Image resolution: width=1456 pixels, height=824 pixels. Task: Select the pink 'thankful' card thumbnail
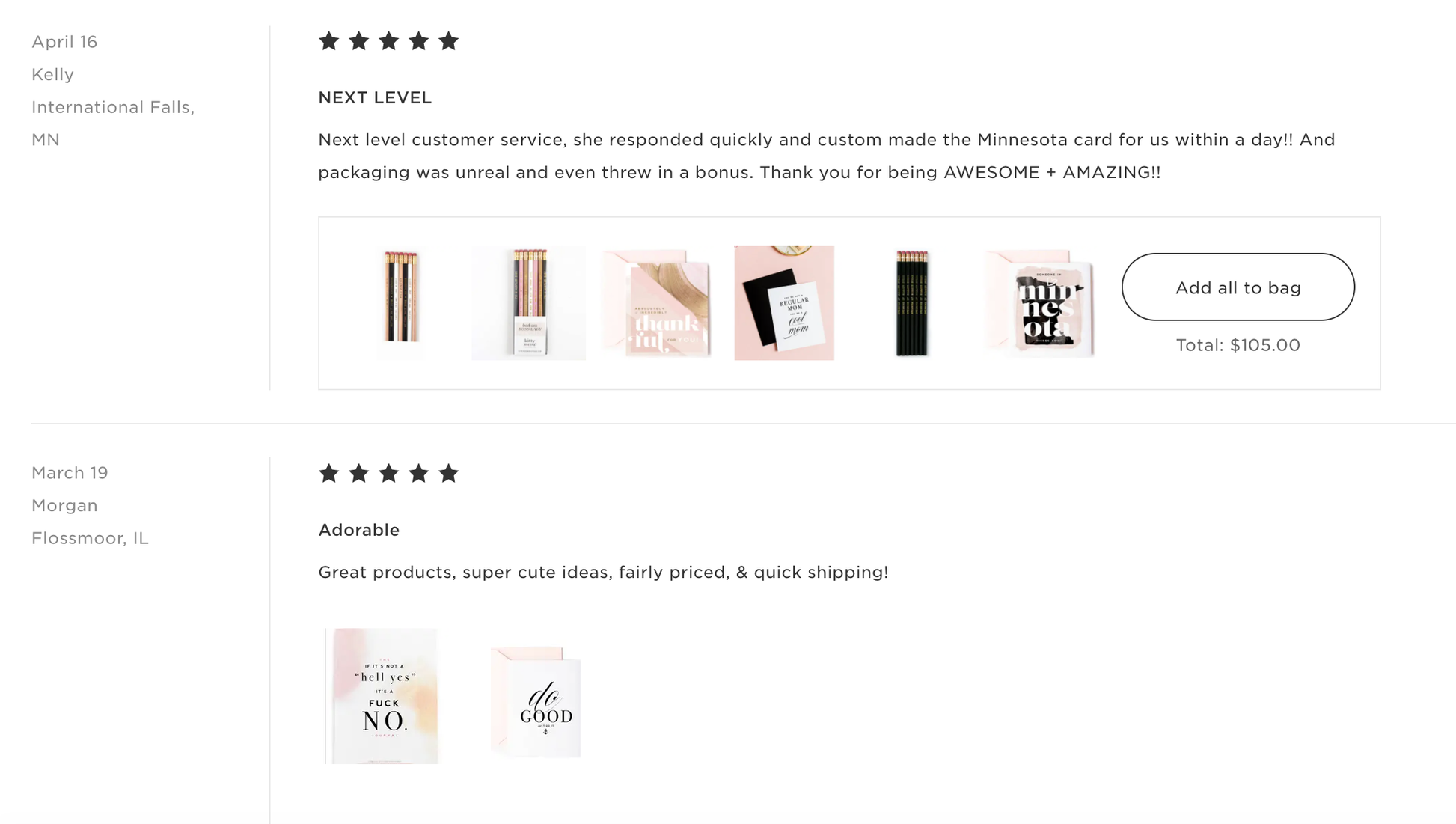[656, 302]
